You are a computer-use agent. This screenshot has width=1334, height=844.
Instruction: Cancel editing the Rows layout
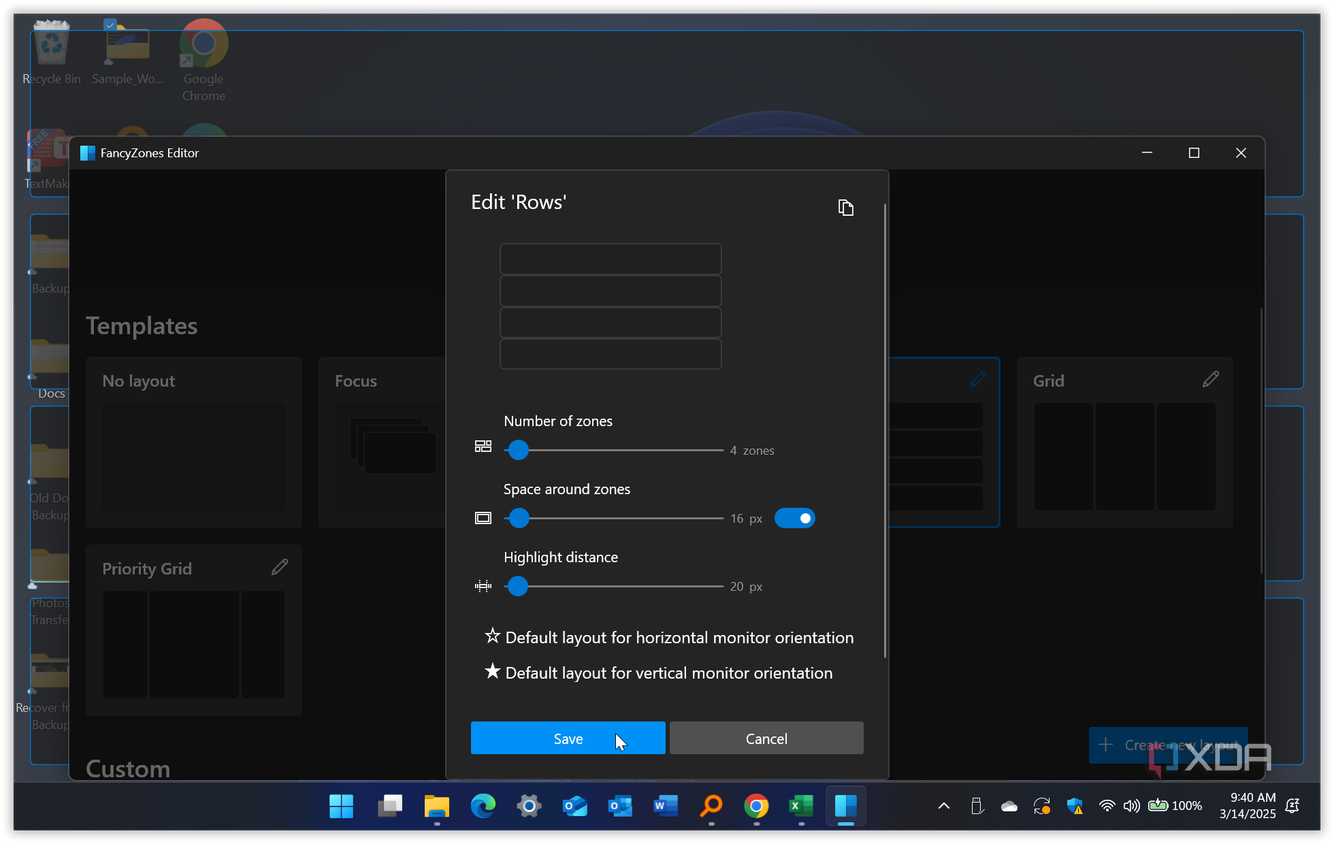[766, 738]
